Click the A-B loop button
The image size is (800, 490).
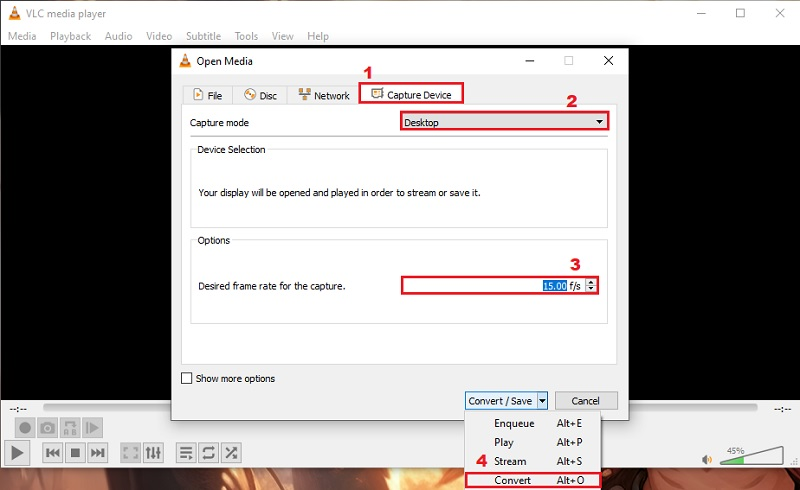pos(70,428)
